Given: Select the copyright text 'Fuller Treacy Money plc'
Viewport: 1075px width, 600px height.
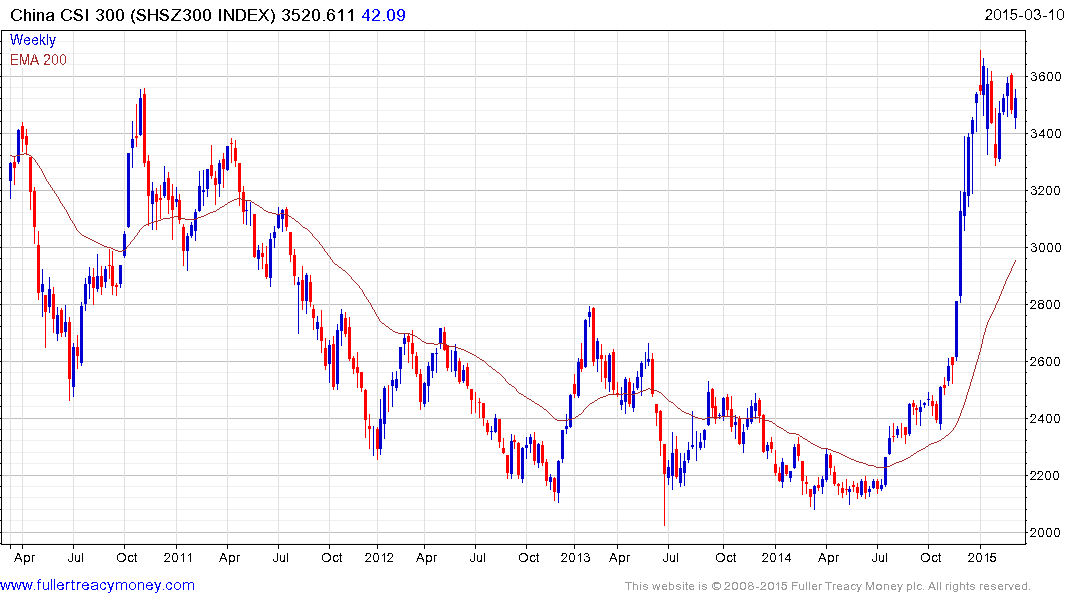Looking at the screenshot, I should (x=857, y=586).
